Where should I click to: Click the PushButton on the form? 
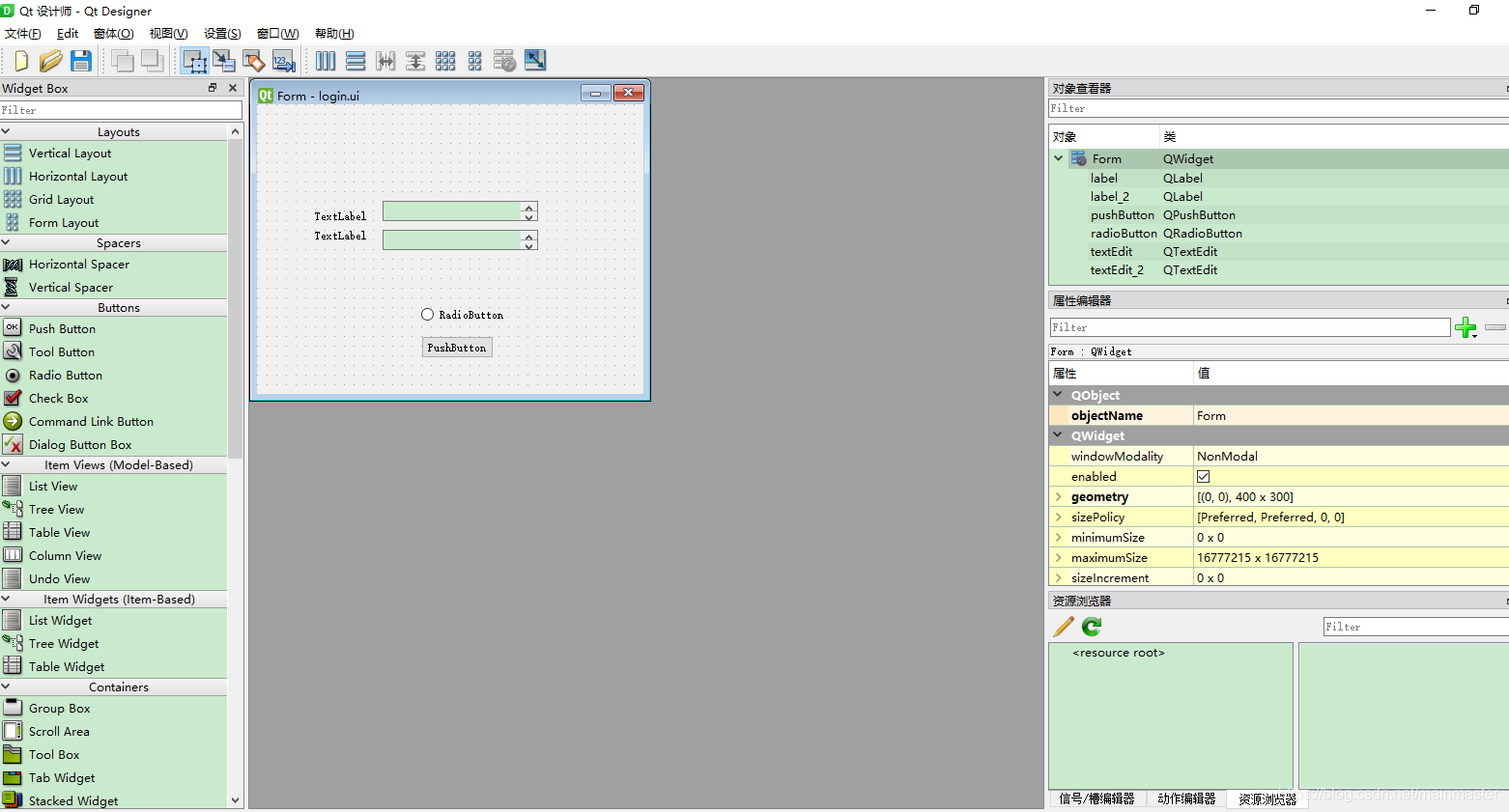click(457, 348)
